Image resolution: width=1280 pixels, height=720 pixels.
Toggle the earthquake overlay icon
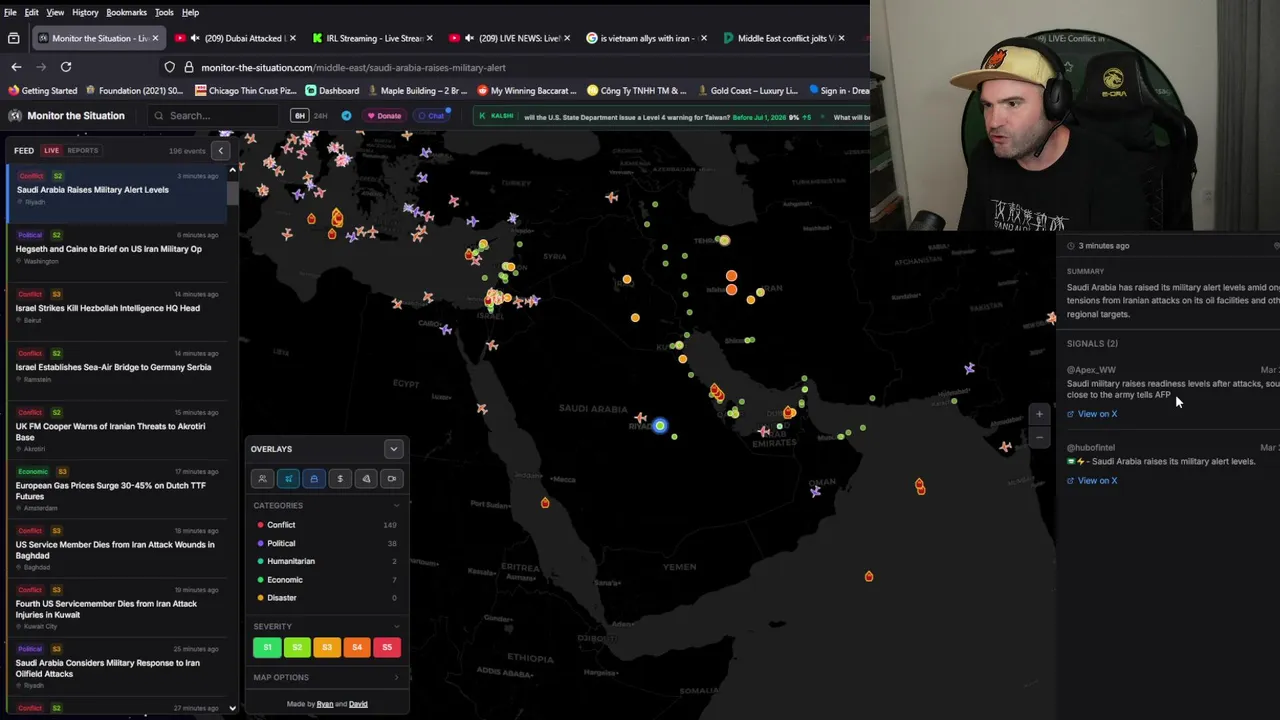366,479
